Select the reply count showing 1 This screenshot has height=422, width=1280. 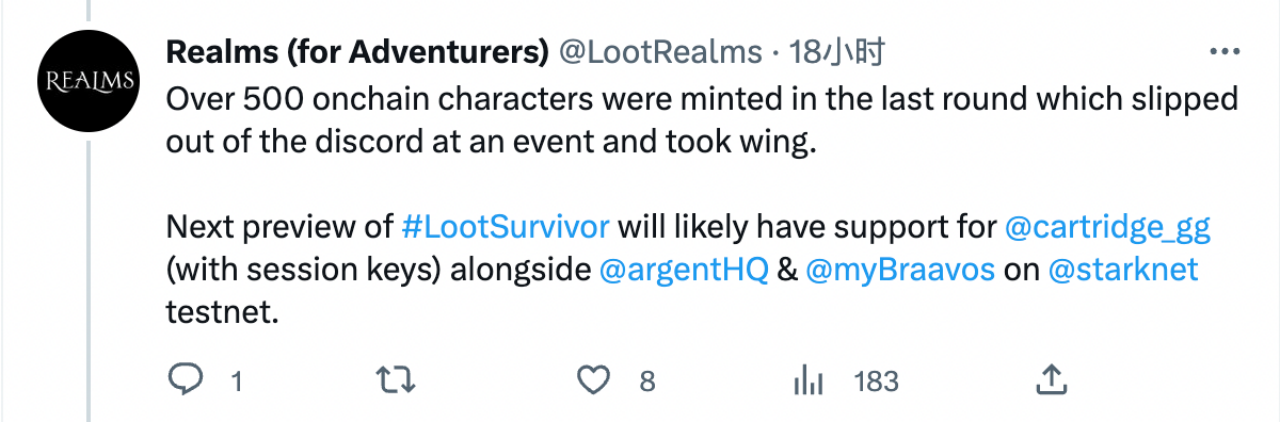[237, 381]
